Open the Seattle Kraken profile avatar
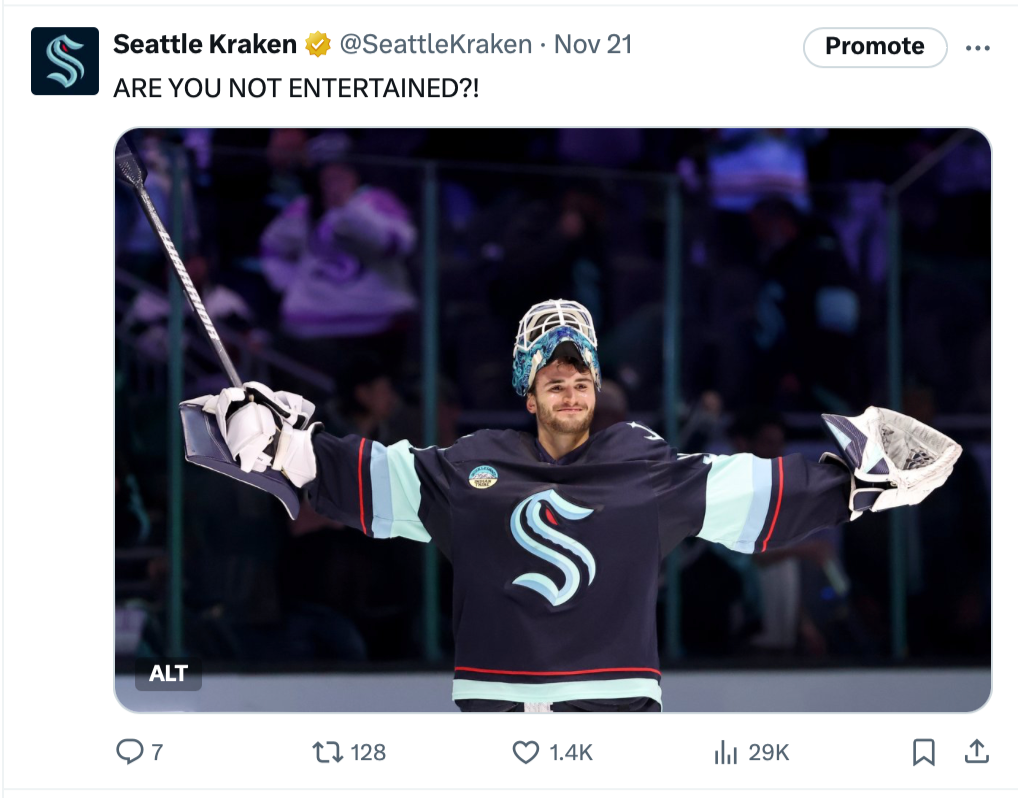 pos(65,61)
